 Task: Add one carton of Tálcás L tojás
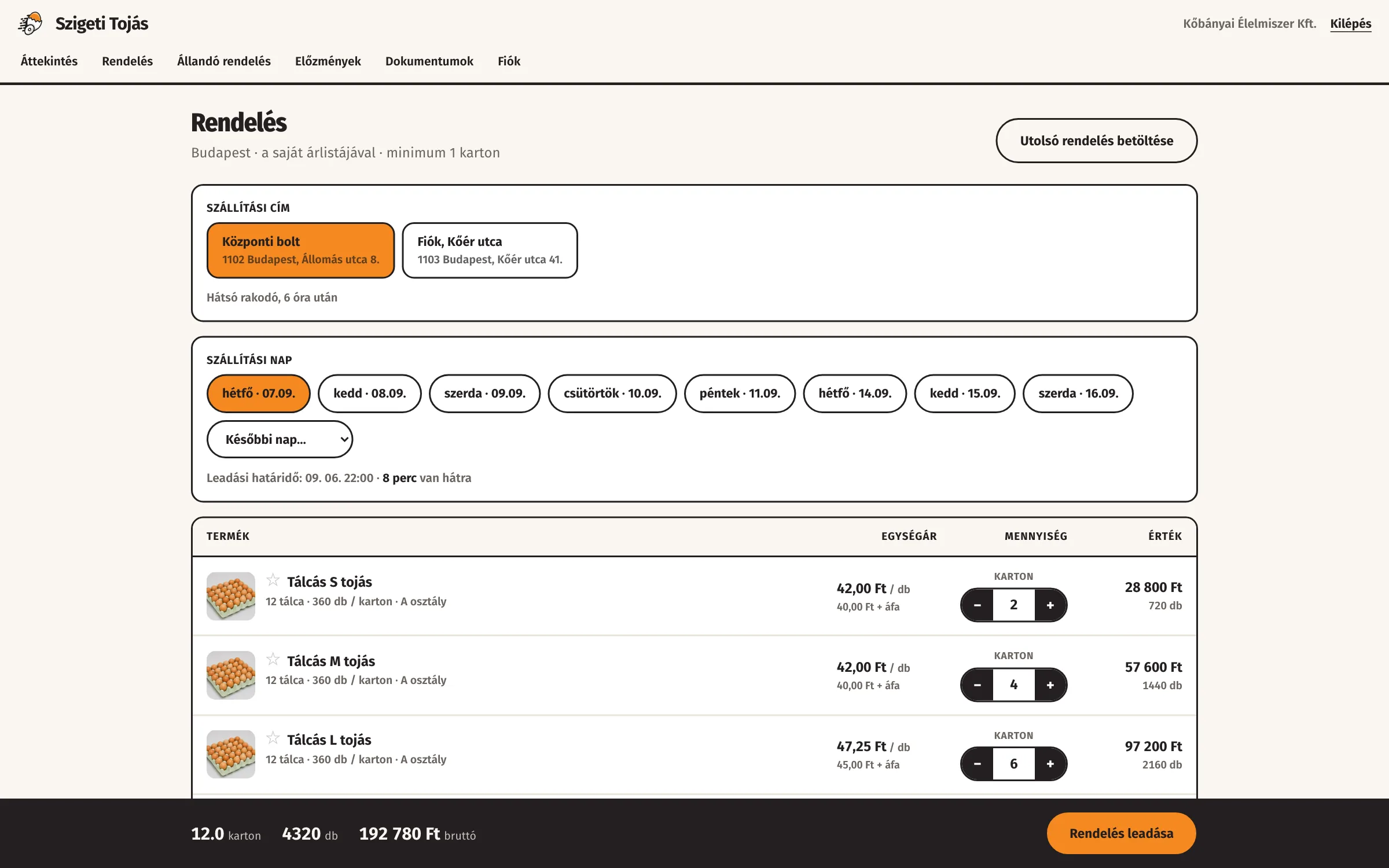[x=1050, y=764]
